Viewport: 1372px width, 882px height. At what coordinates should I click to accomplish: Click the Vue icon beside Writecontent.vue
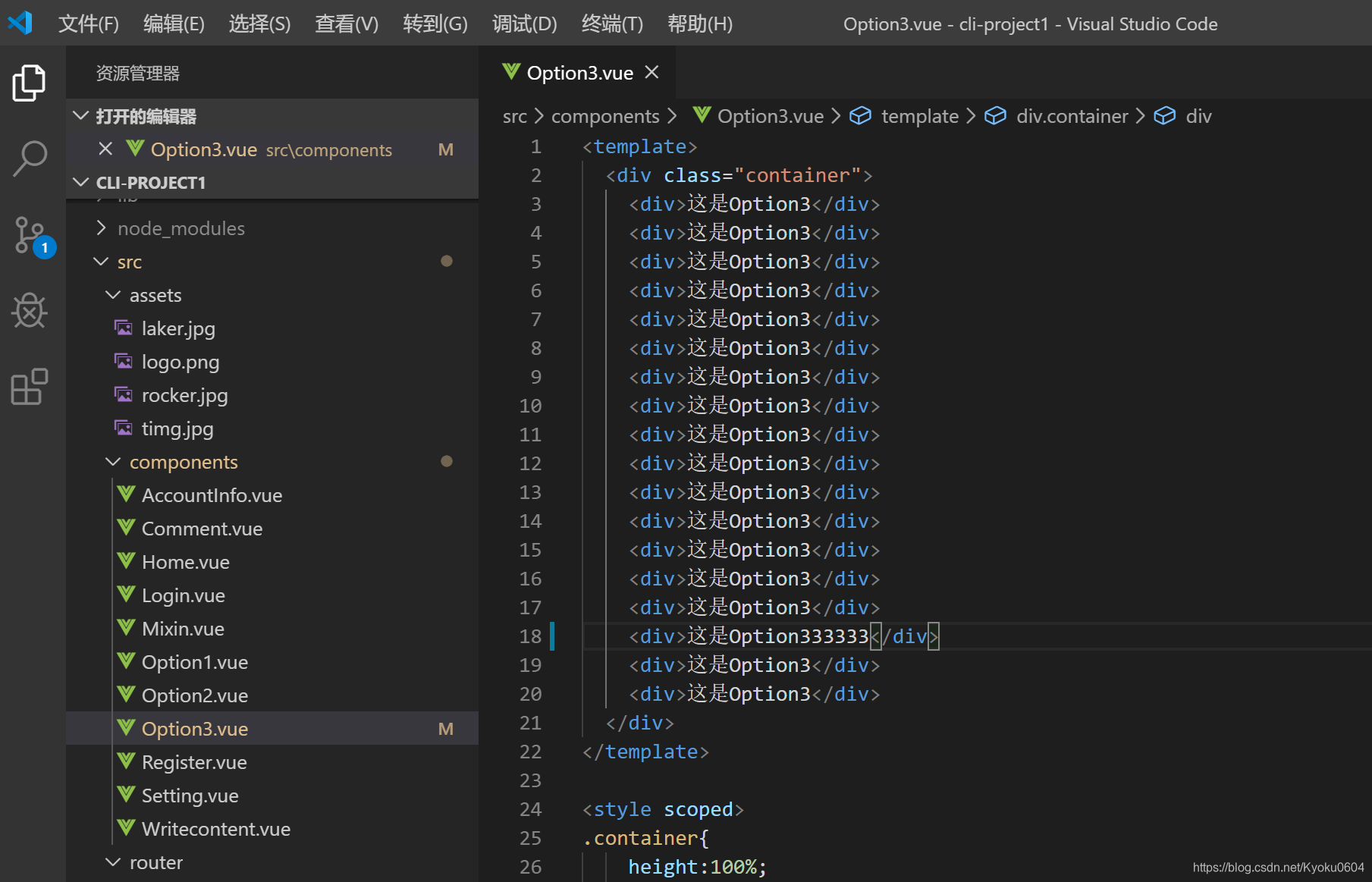point(126,827)
